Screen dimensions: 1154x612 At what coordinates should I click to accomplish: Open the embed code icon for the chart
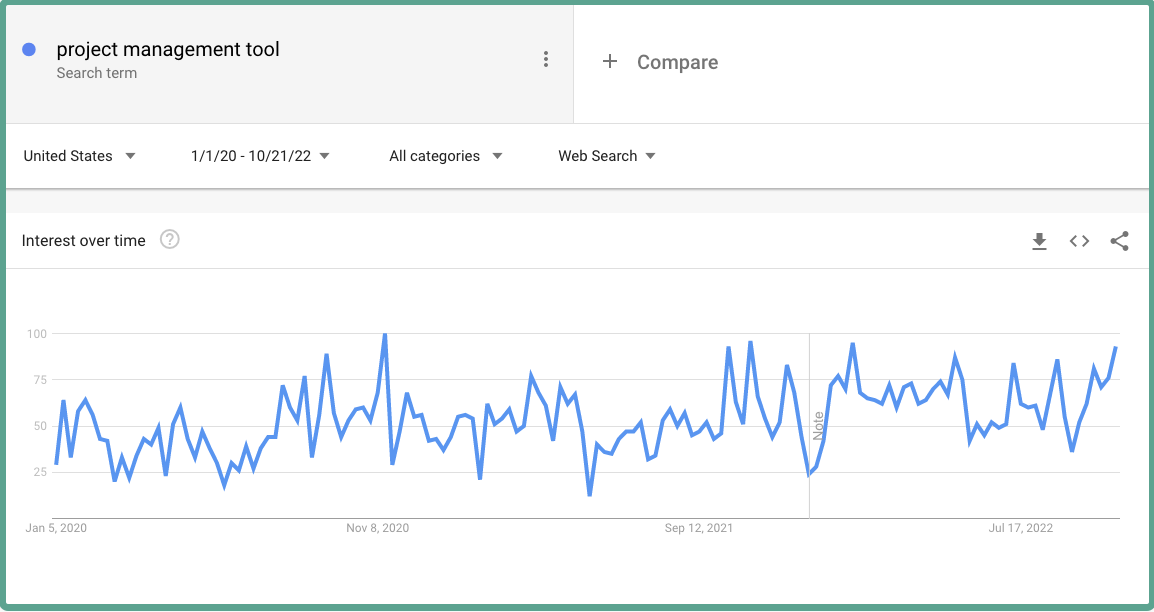pos(1079,241)
